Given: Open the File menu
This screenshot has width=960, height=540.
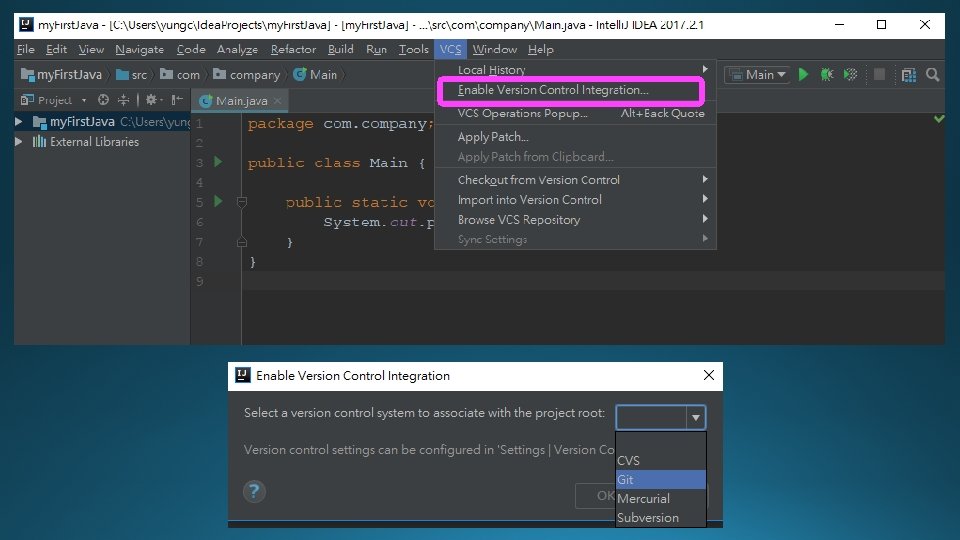Looking at the screenshot, I should point(26,49).
